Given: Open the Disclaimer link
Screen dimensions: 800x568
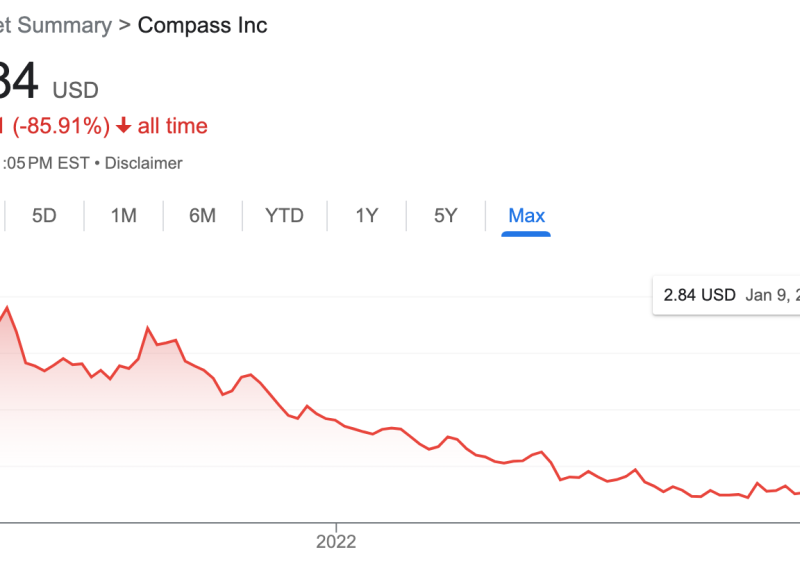Looking at the screenshot, I should pyautogui.click(x=144, y=162).
